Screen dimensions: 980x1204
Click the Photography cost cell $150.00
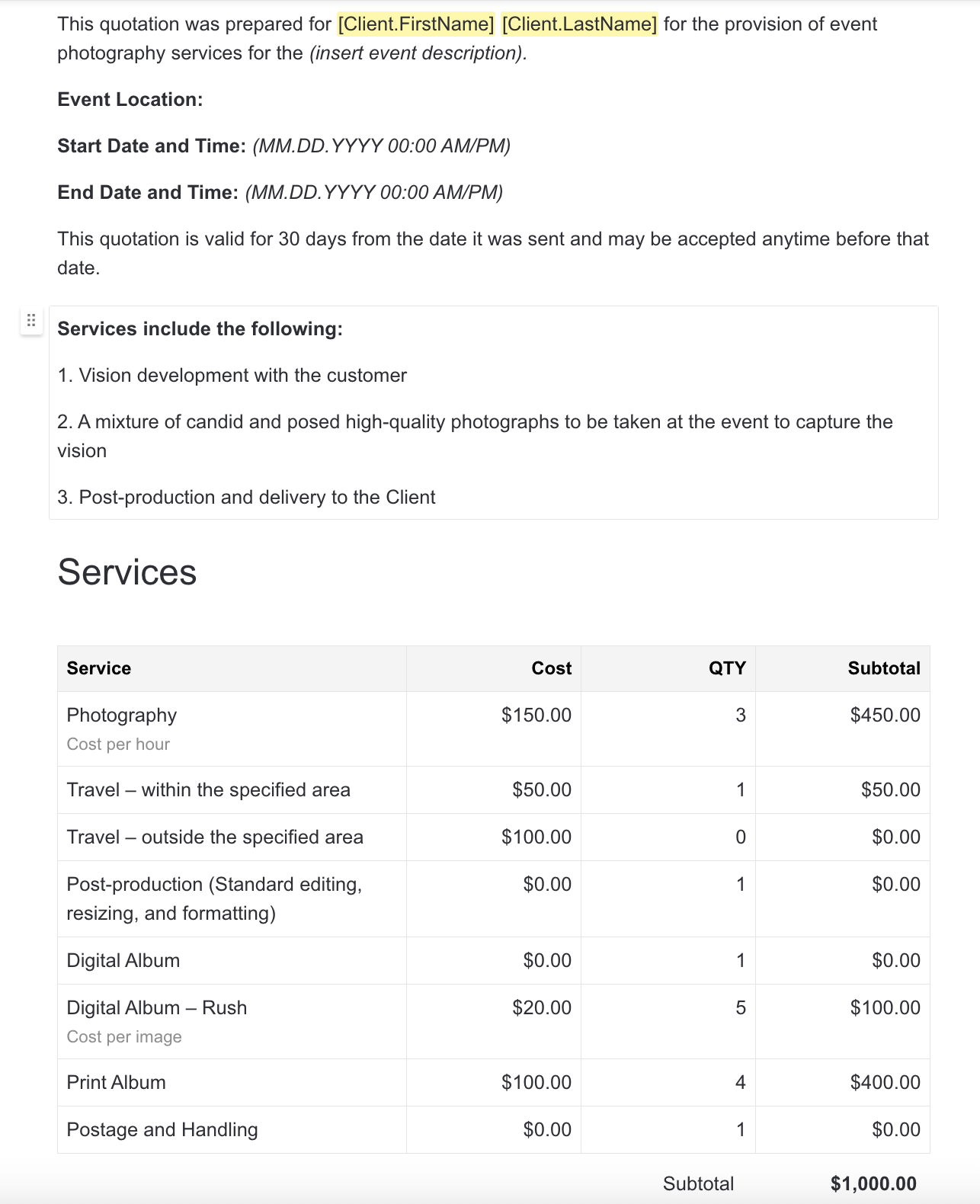[x=536, y=716]
